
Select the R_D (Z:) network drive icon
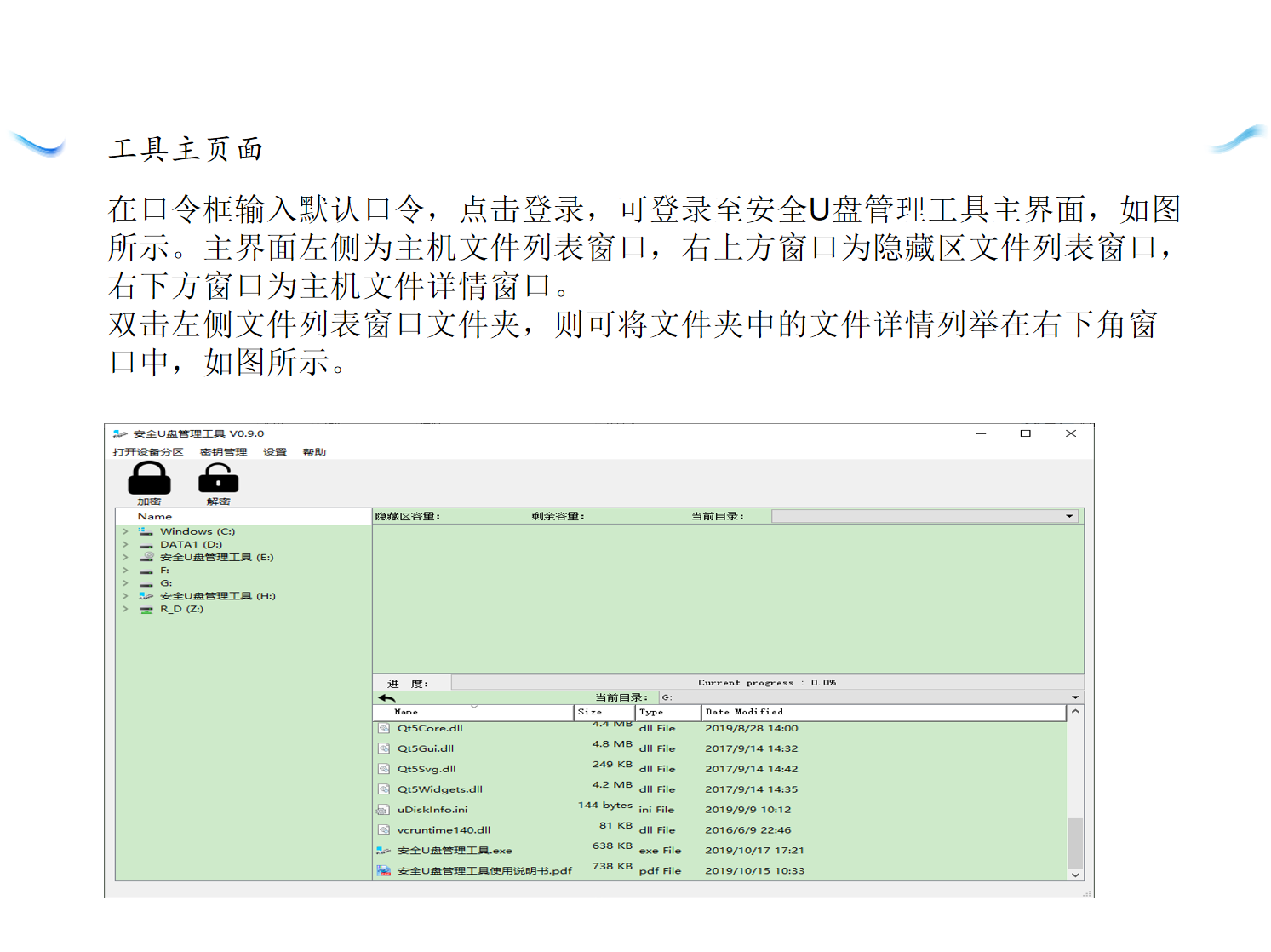click(x=146, y=609)
